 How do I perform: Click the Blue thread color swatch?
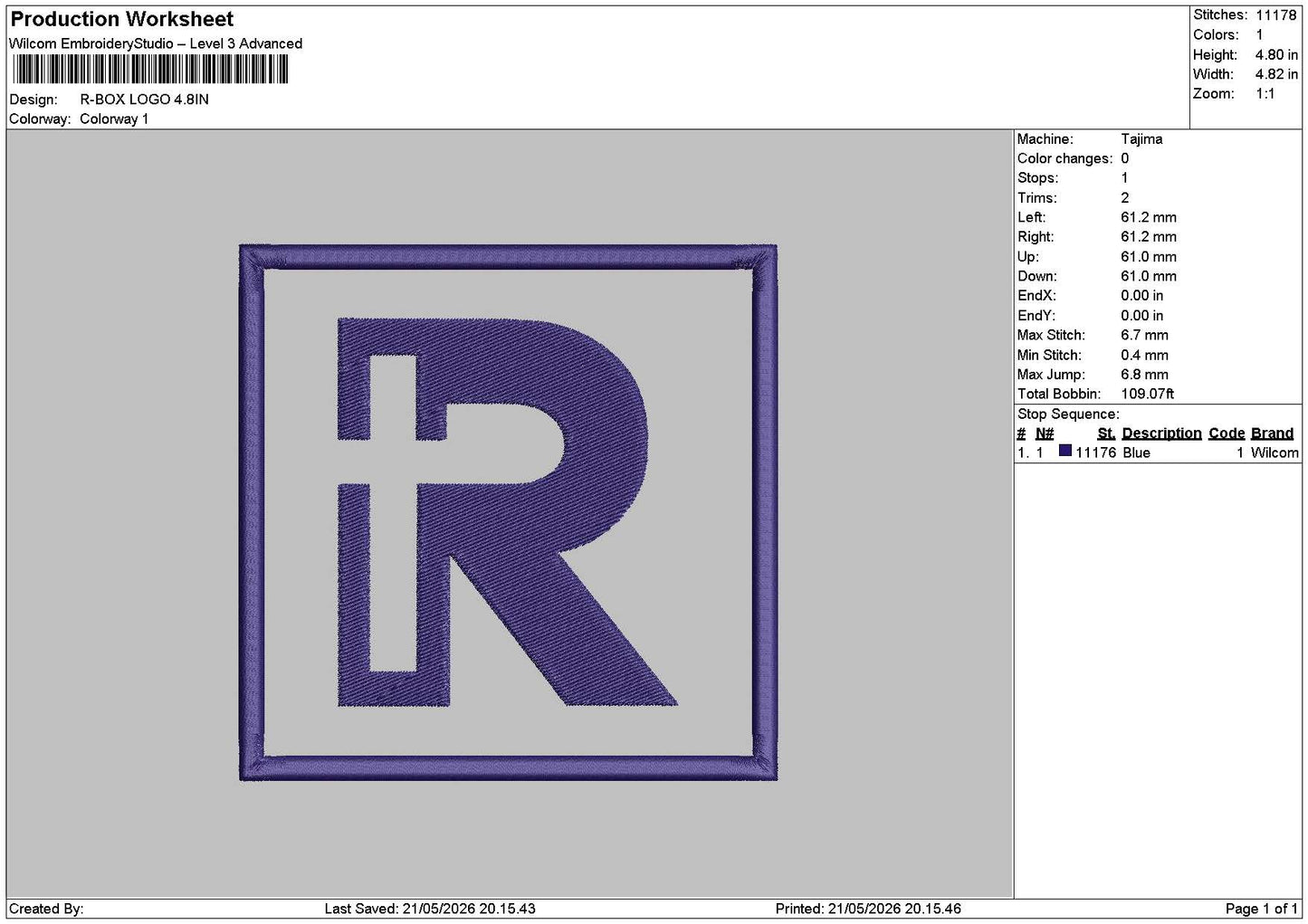point(1065,451)
